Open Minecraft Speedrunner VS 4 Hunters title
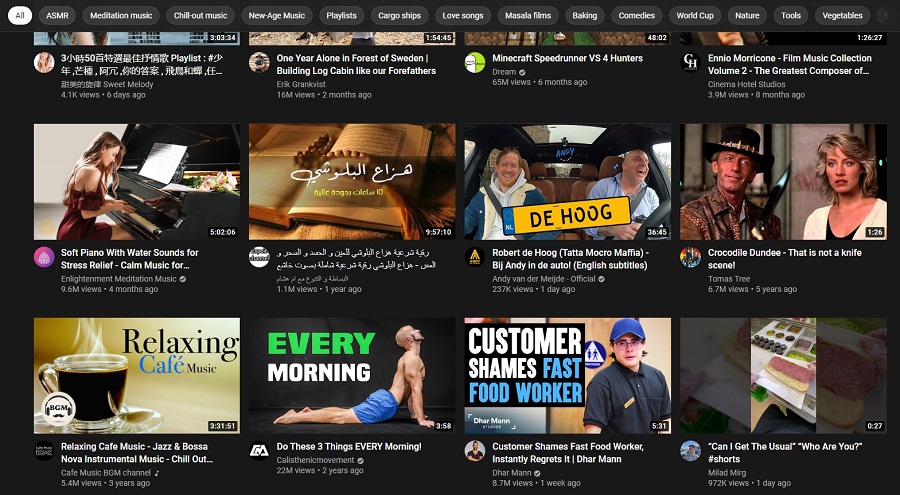The width and height of the screenshot is (900, 495). (567, 58)
